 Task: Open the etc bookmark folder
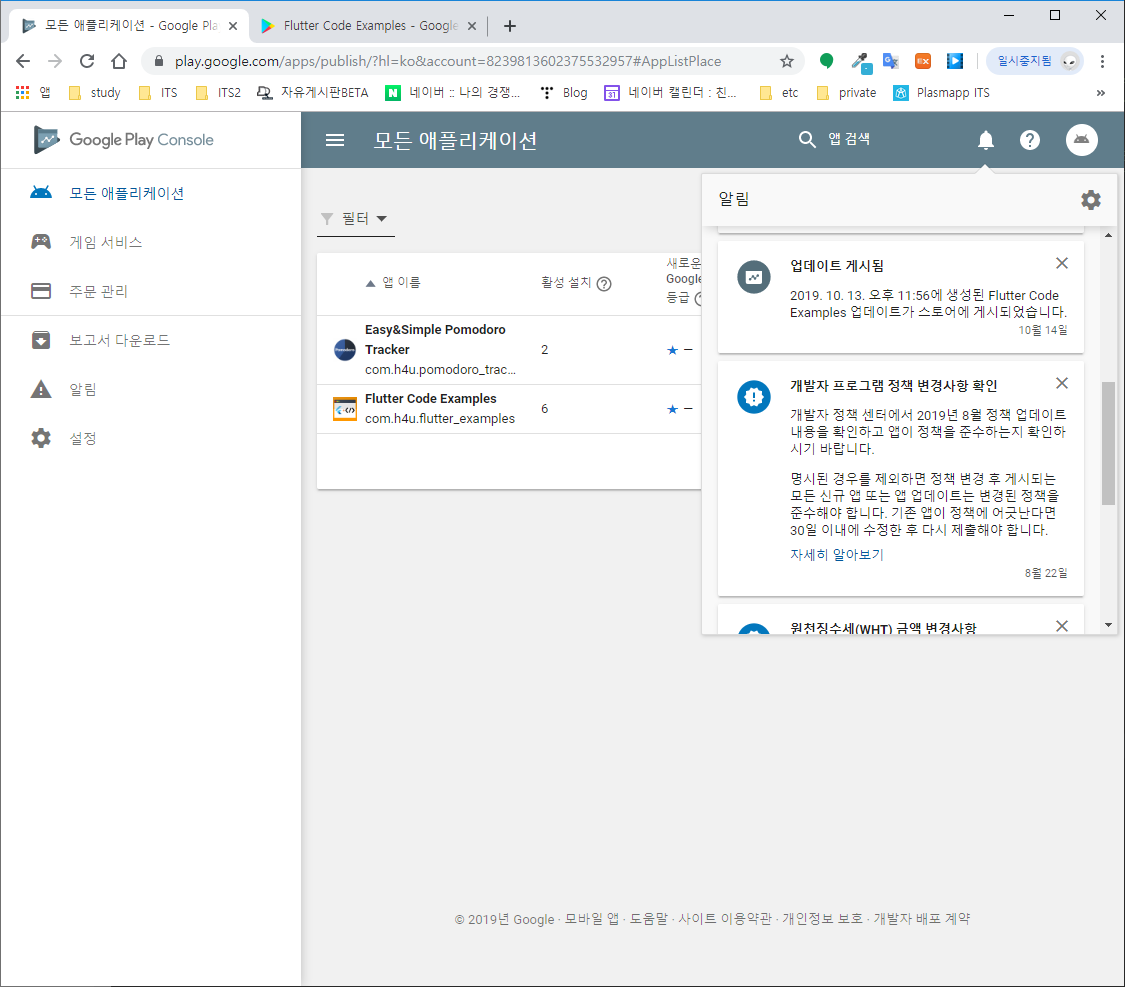(x=779, y=93)
